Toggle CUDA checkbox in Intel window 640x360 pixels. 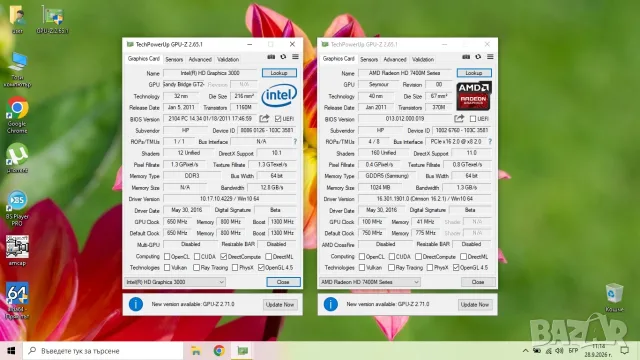pyautogui.click(x=197, y=257)
